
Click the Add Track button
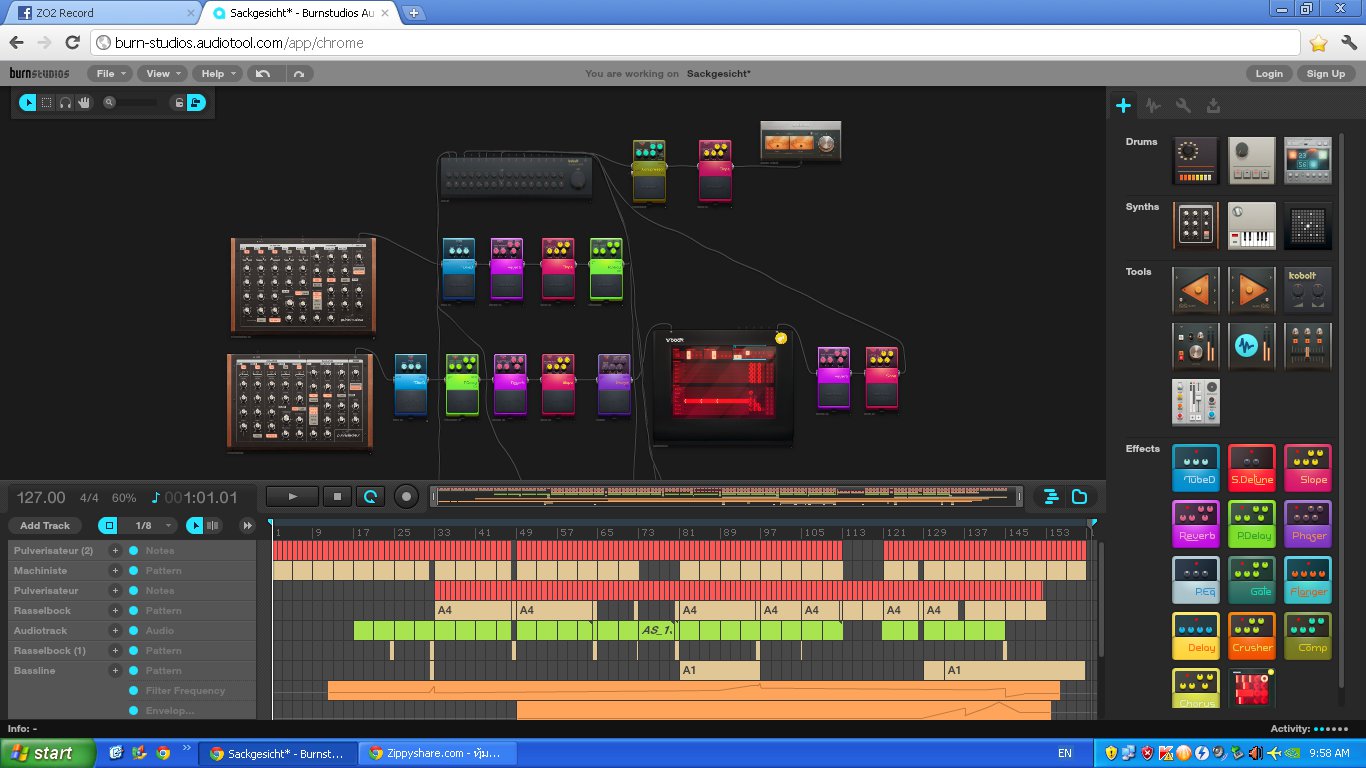pos(45,525)
